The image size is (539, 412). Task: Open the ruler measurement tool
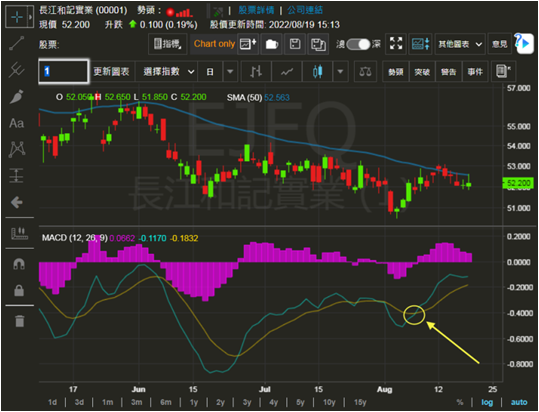tap(19, 233)
